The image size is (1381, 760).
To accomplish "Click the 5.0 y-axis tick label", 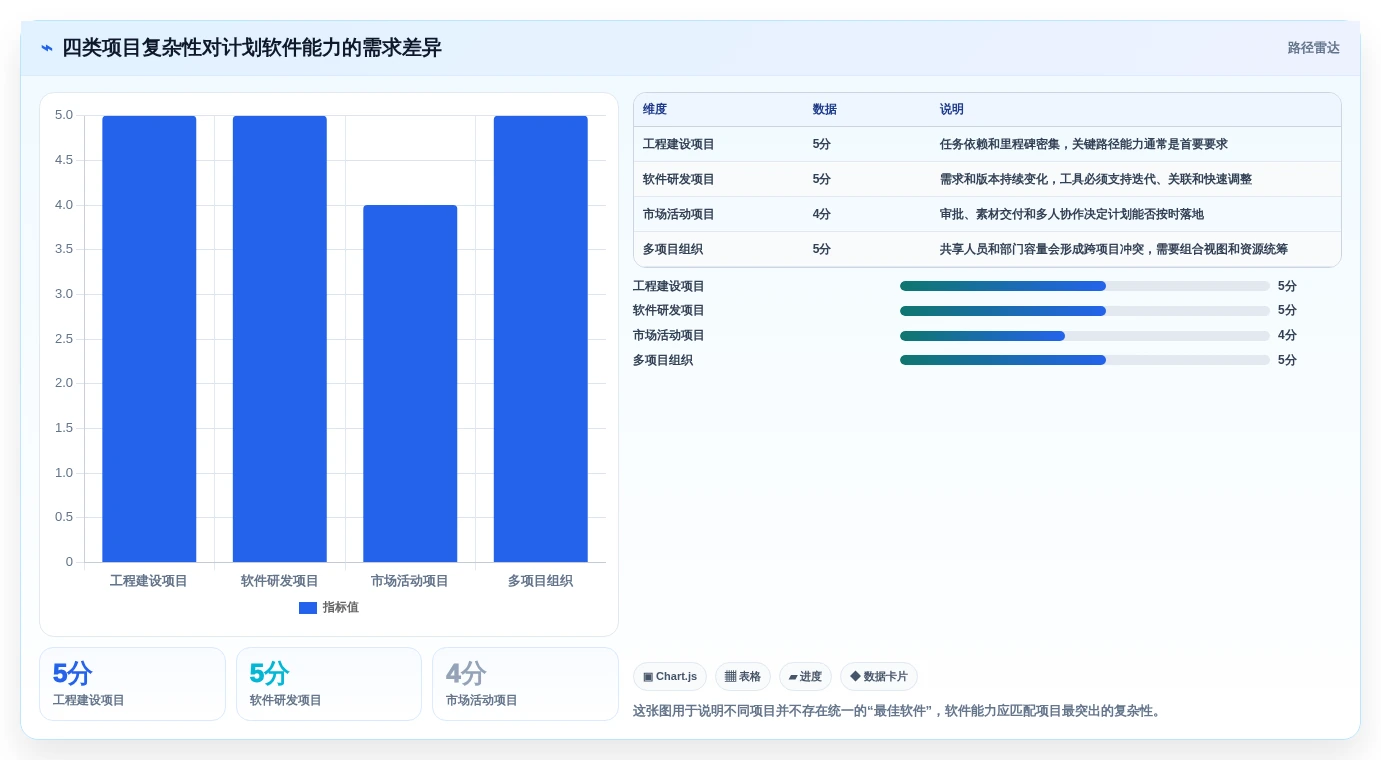I will (64, 115).
